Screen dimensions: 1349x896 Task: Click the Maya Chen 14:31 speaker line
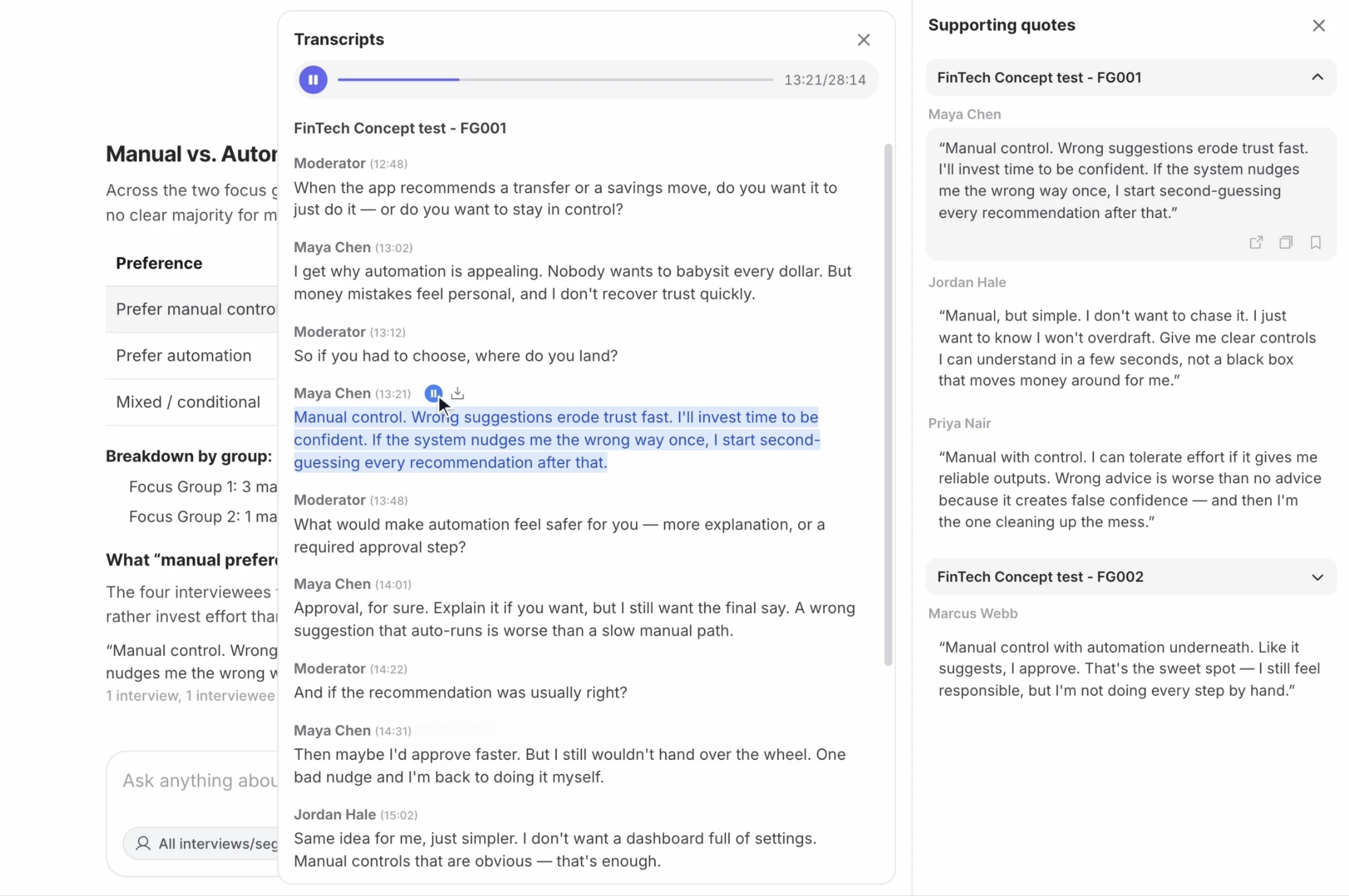(353, 730)
